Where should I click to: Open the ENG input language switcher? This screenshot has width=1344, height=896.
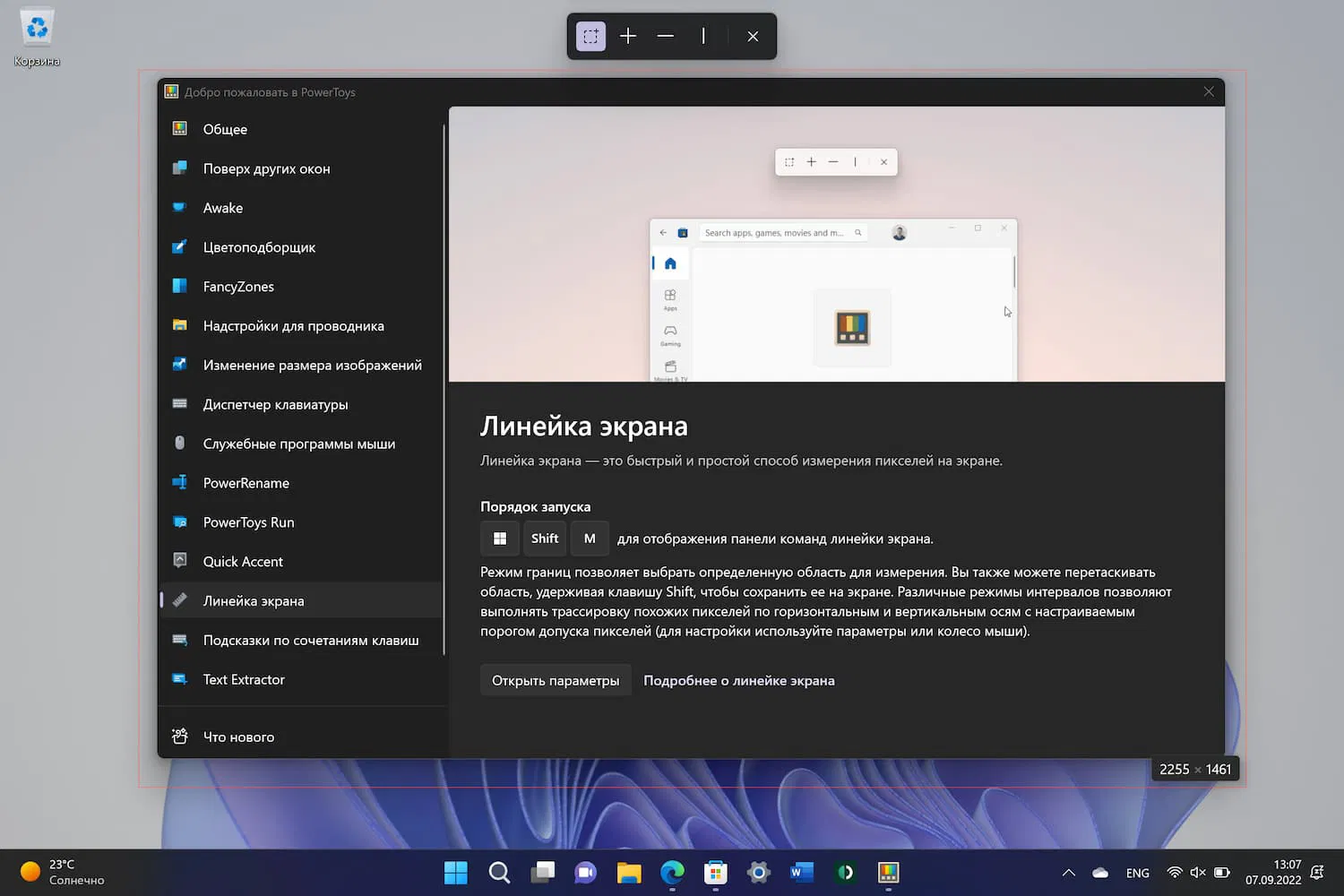point(1138,873)
